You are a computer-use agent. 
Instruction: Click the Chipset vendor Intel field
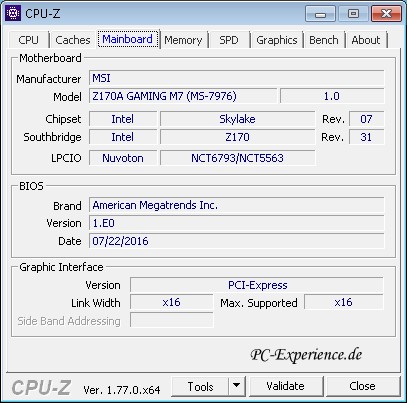[x=123, y=119]
